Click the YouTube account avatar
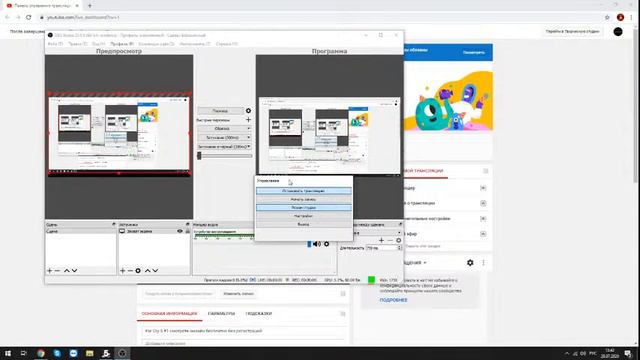The image size is (640, 360). click(618, 31)
